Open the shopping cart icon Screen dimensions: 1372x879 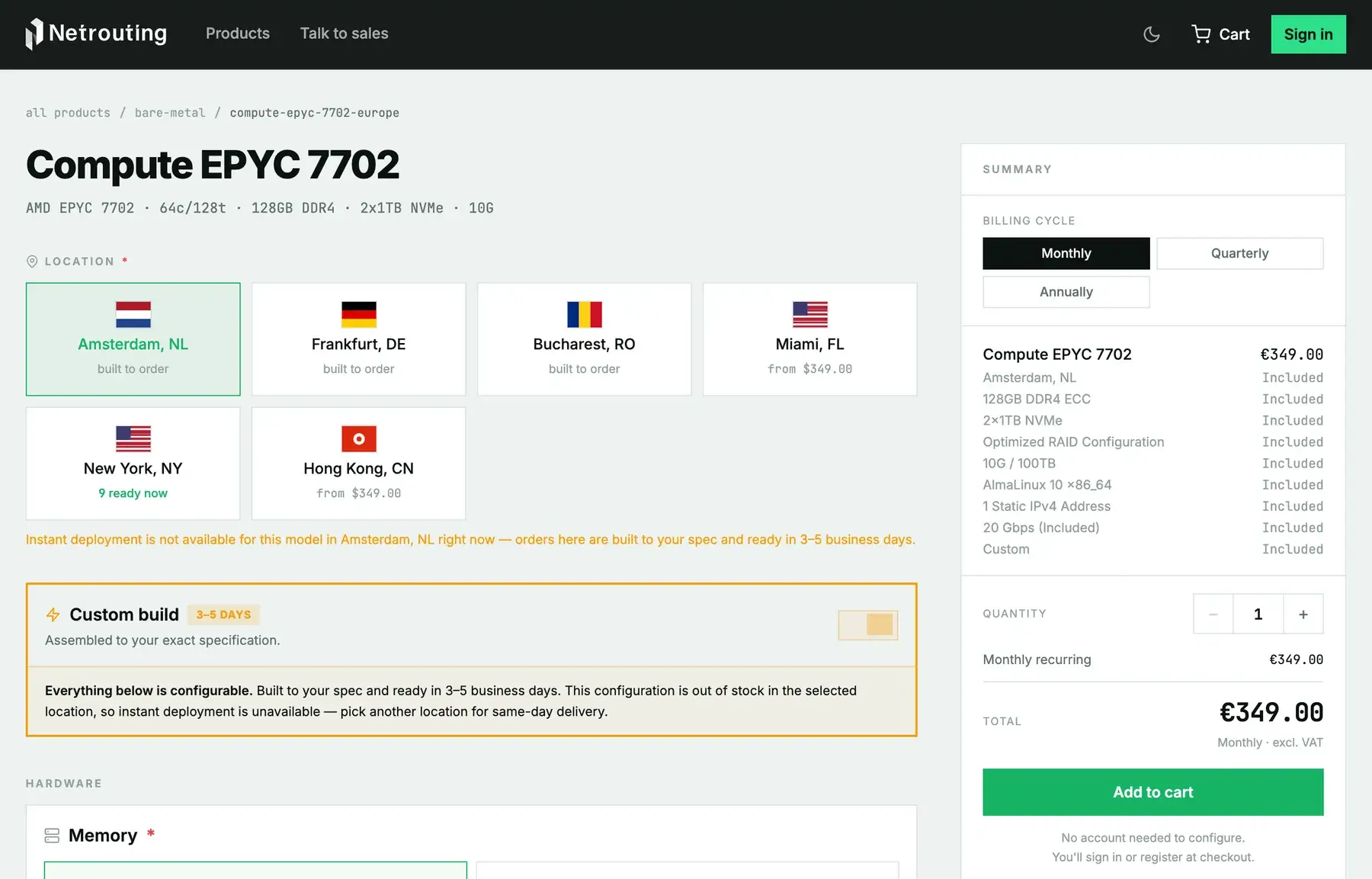(1201, 34)
